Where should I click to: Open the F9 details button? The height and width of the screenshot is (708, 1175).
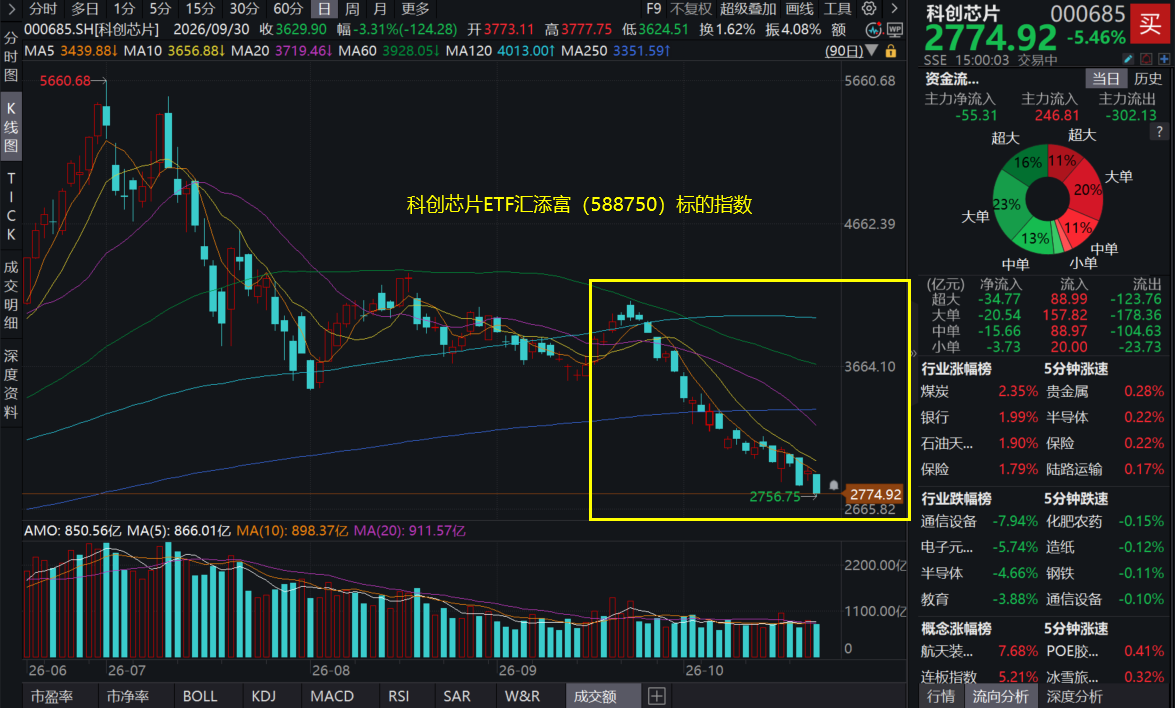coord(654,9)
